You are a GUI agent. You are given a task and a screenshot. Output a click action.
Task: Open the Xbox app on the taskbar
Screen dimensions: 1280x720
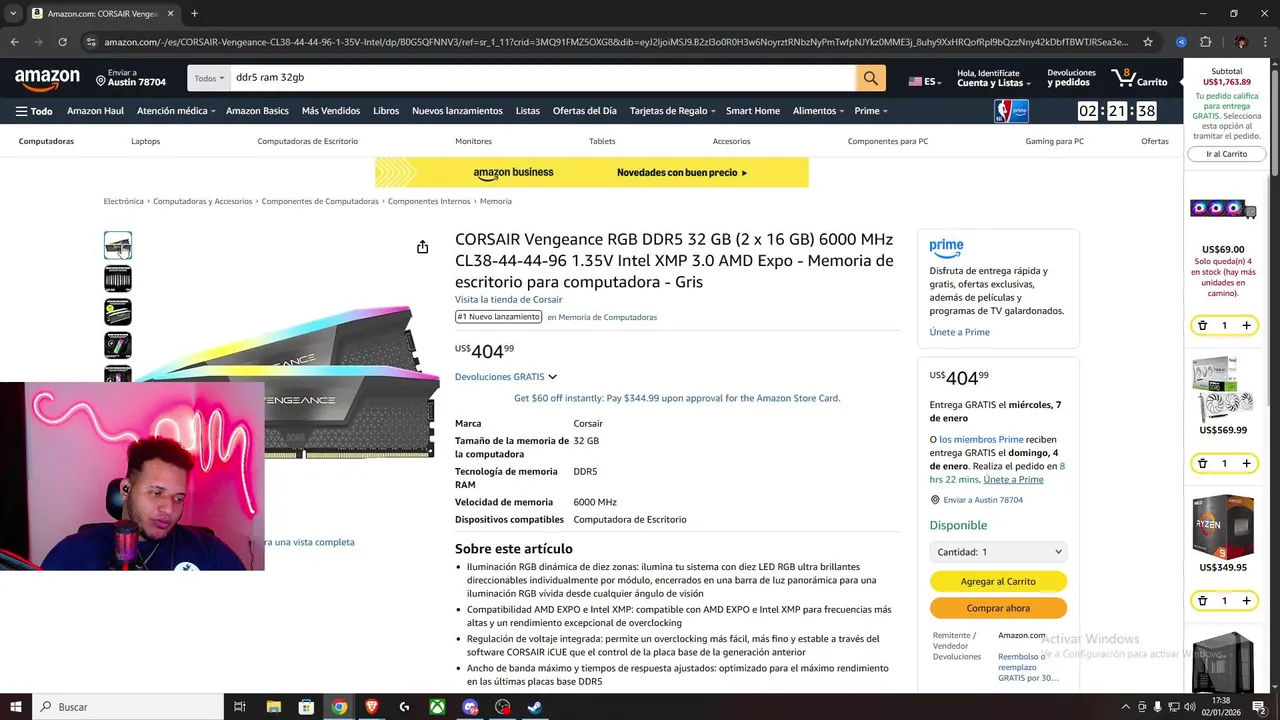[x=437, y=707]
